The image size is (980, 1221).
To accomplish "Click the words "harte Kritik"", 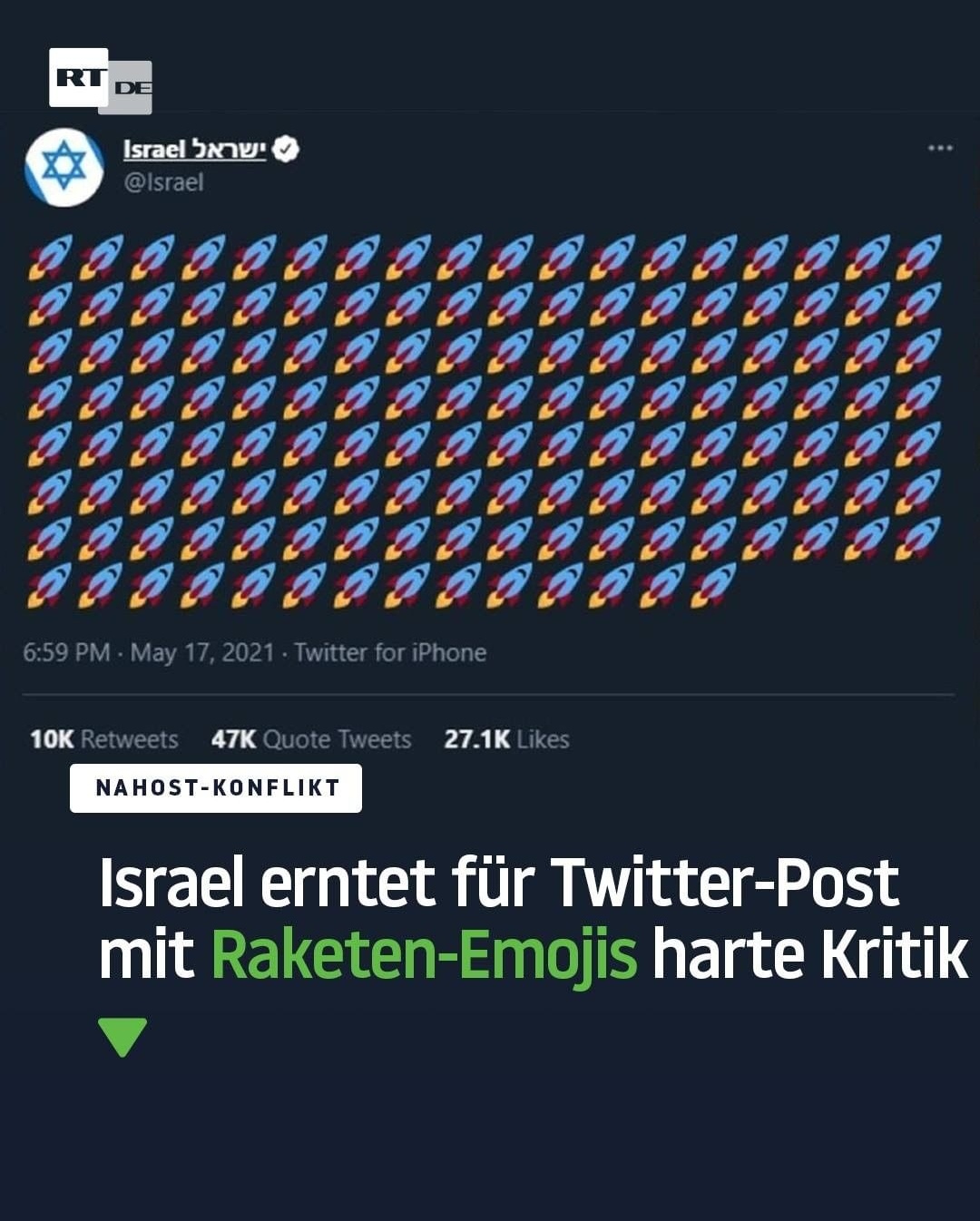I will point(809,954).
